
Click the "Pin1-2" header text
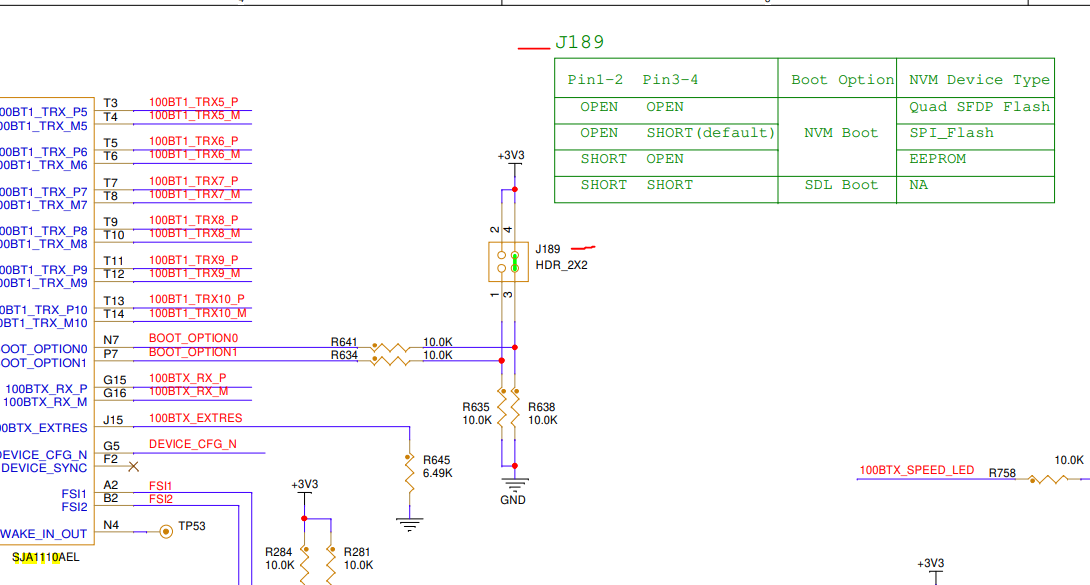(595, 80)
